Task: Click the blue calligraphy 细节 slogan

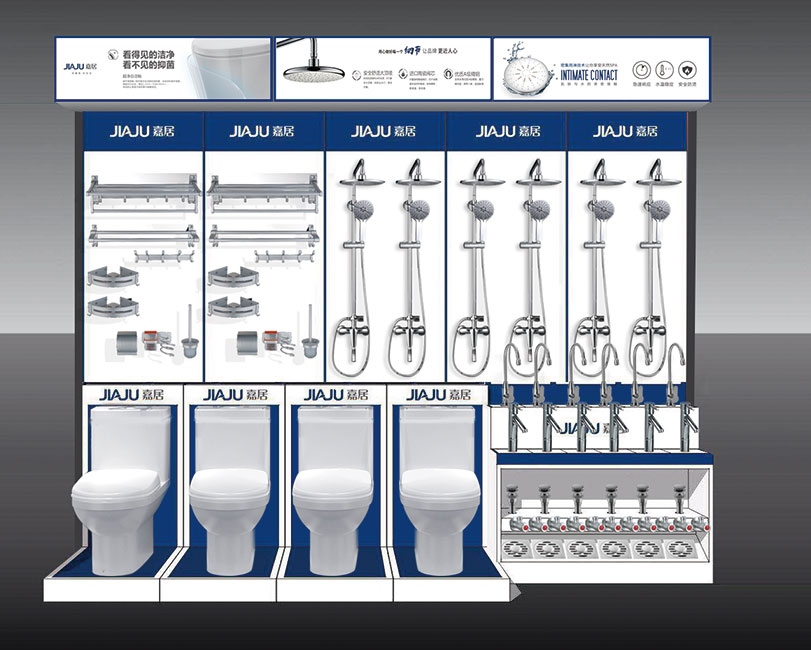Action: coord(412,51)
